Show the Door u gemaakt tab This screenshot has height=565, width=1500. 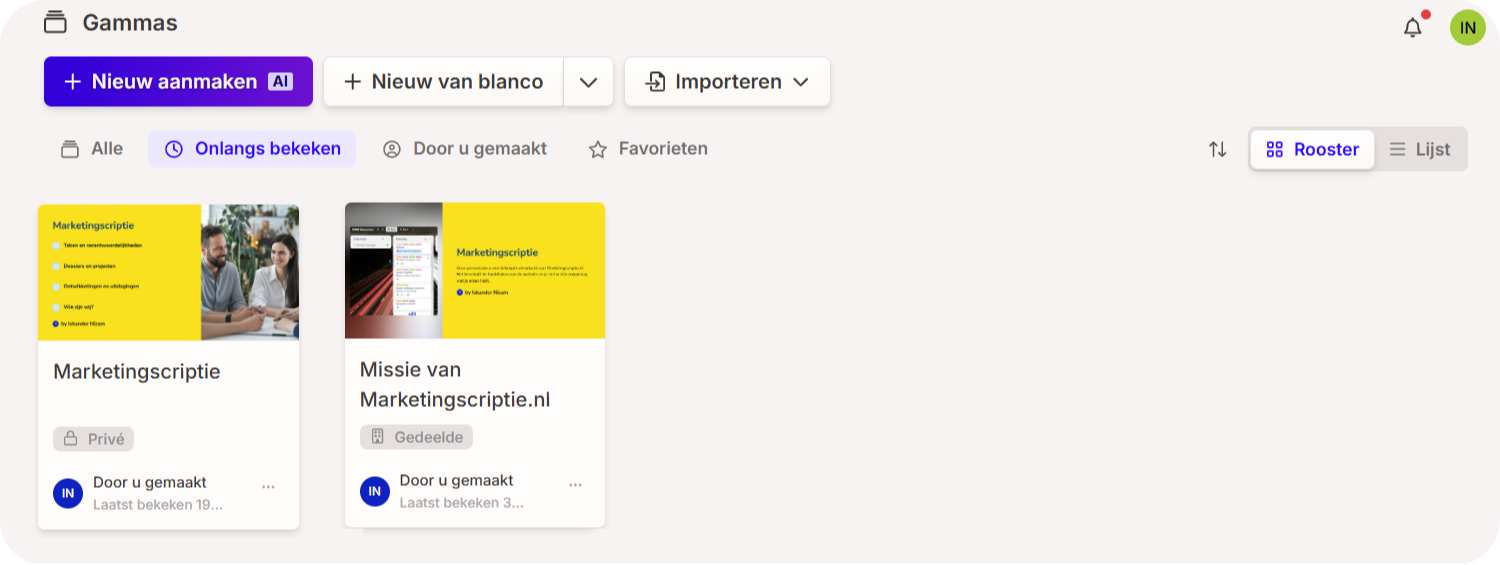[x=465, y=149]
